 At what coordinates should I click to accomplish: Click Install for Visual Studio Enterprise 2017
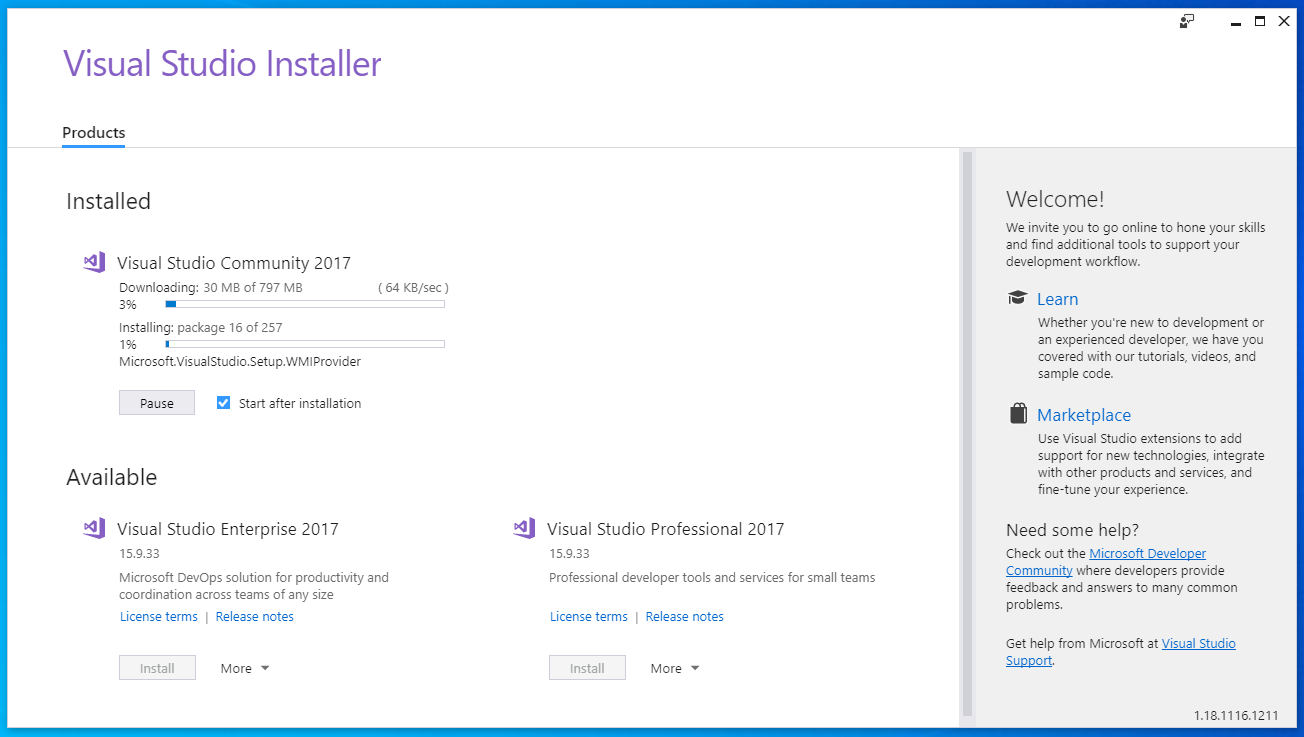[157, 667]
